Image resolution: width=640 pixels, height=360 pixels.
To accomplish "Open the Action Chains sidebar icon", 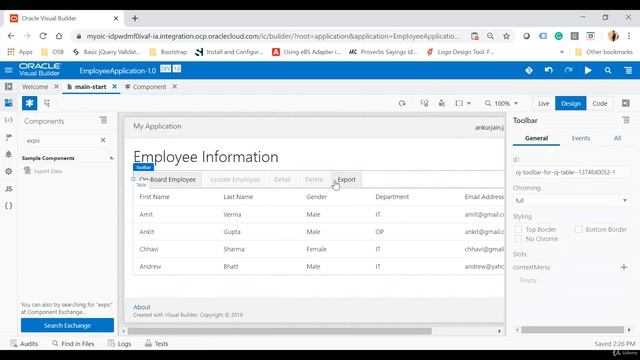I will (9, 137).
